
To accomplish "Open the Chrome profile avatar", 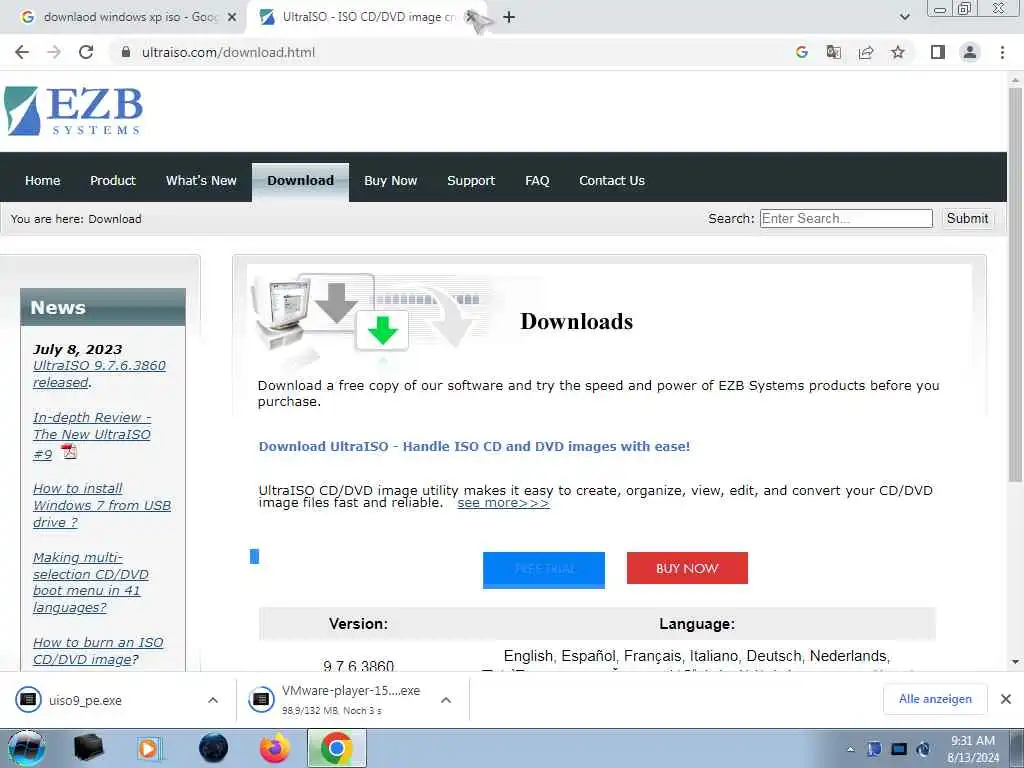I will (x=970, y=52).
